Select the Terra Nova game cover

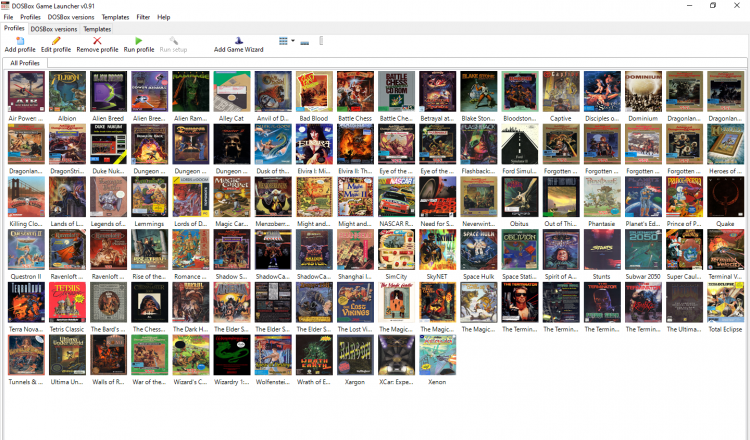[26, 302]
